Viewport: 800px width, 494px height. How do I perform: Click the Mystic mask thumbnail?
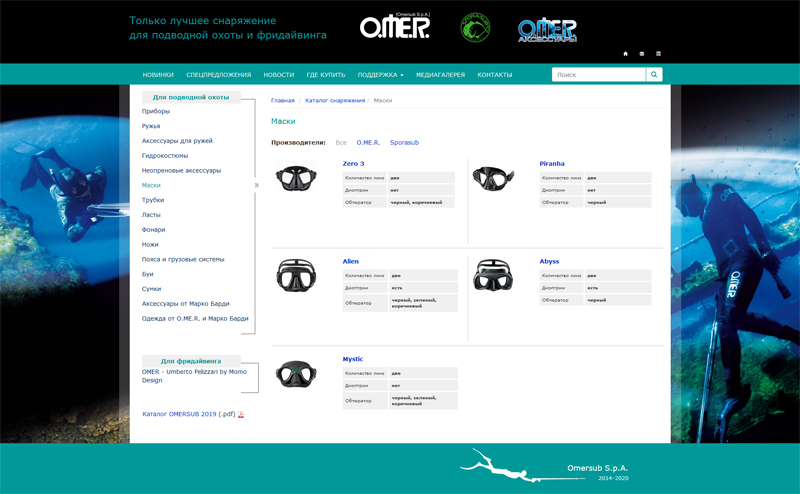(296, 373)
